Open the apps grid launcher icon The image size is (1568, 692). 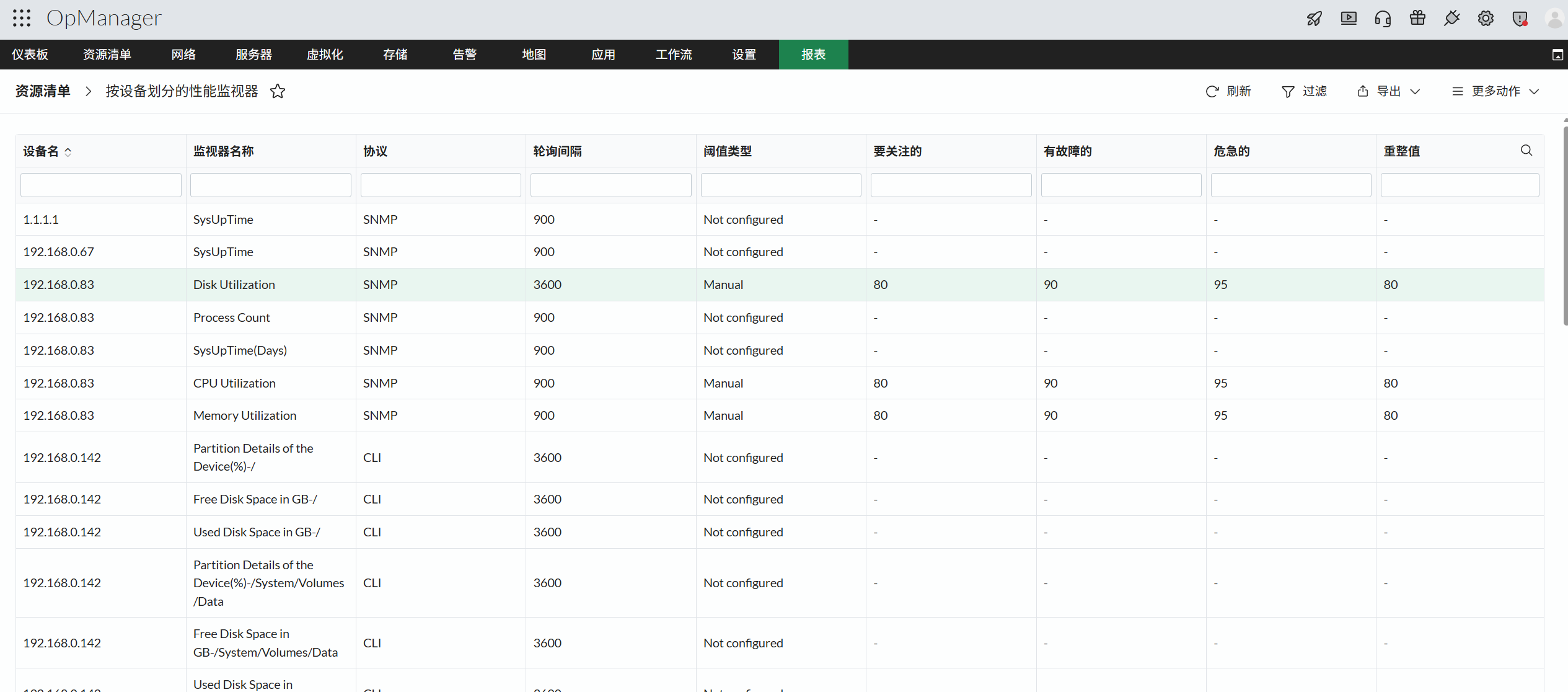coord(22,19)
